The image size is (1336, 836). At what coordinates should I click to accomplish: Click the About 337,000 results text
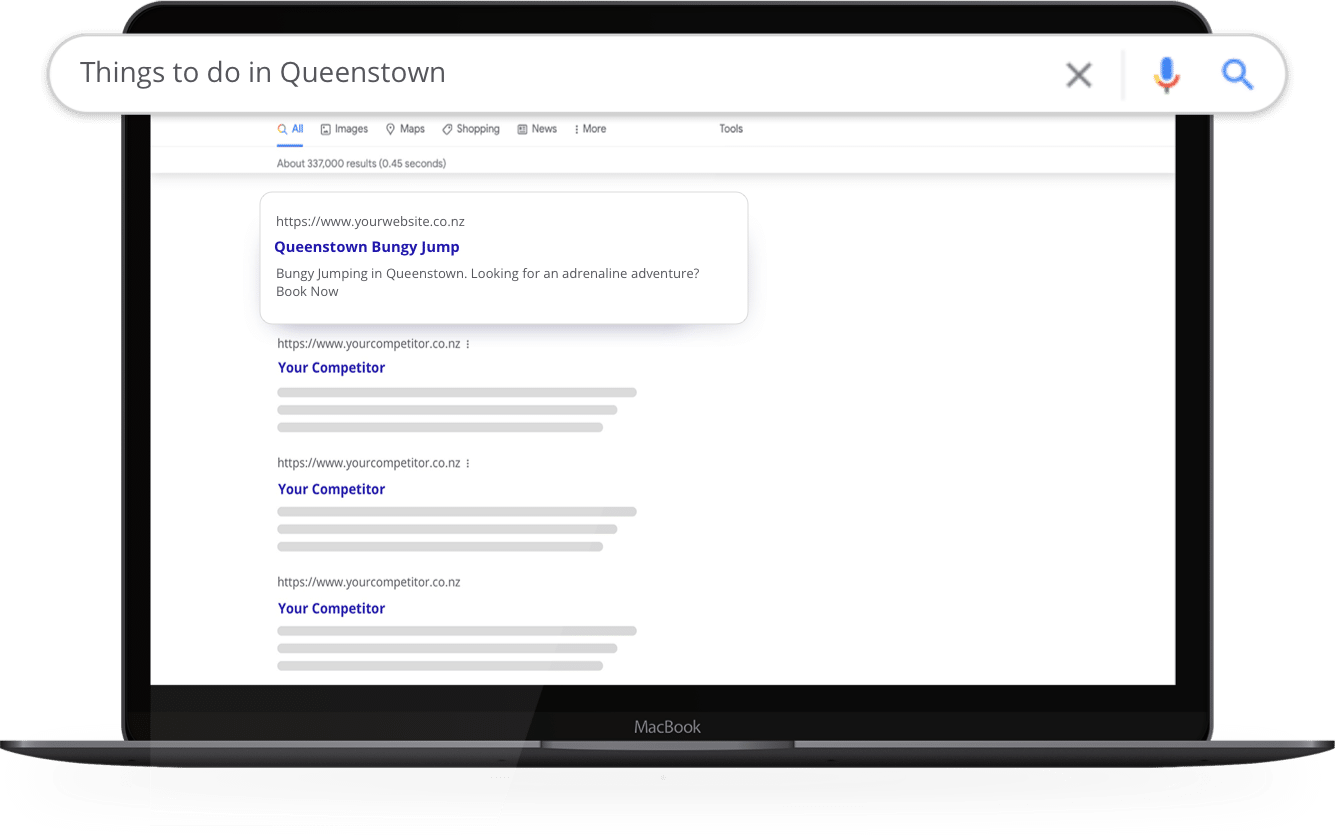[361, 163]
